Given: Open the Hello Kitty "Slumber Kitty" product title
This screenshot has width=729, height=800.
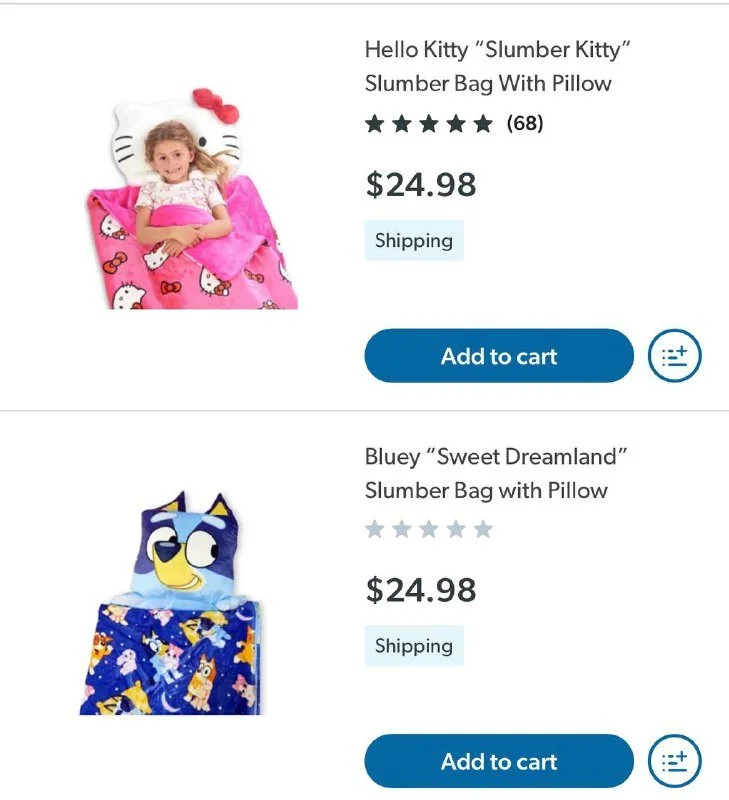Looking at the screenshot, I should (x=498, y=66).
